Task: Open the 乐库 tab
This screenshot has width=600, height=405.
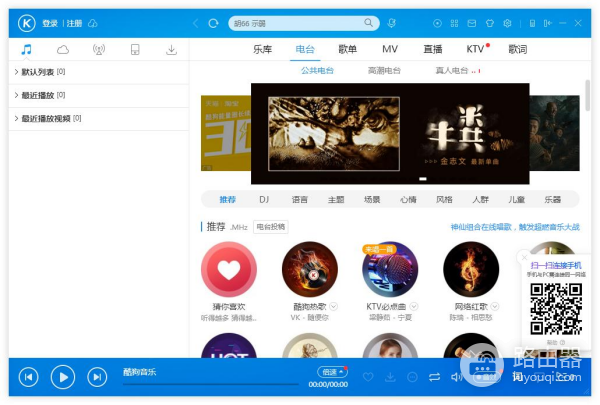Action: 262,49
